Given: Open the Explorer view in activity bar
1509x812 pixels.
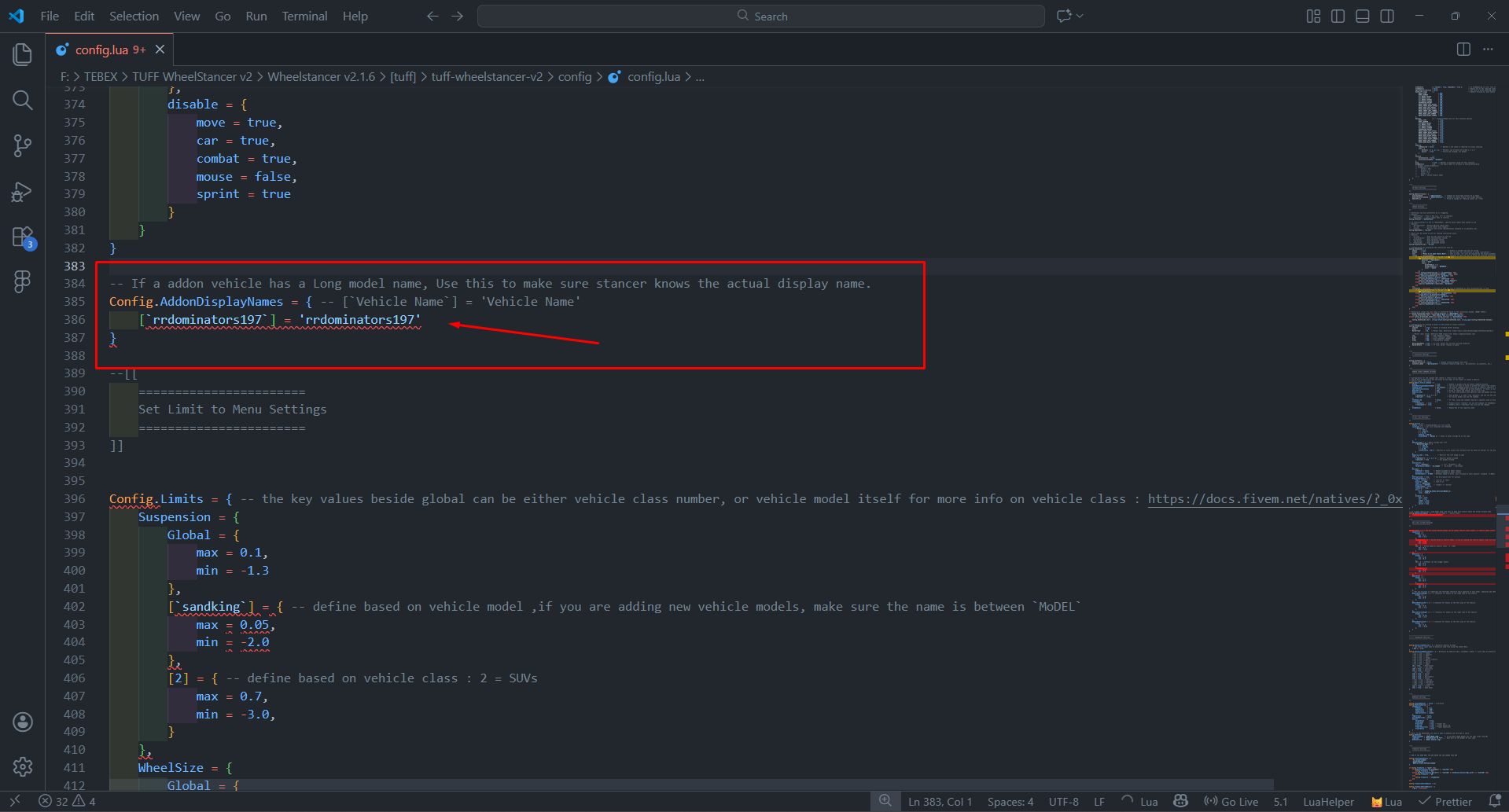Looking at the screenshot, I should tap(23, 54).
